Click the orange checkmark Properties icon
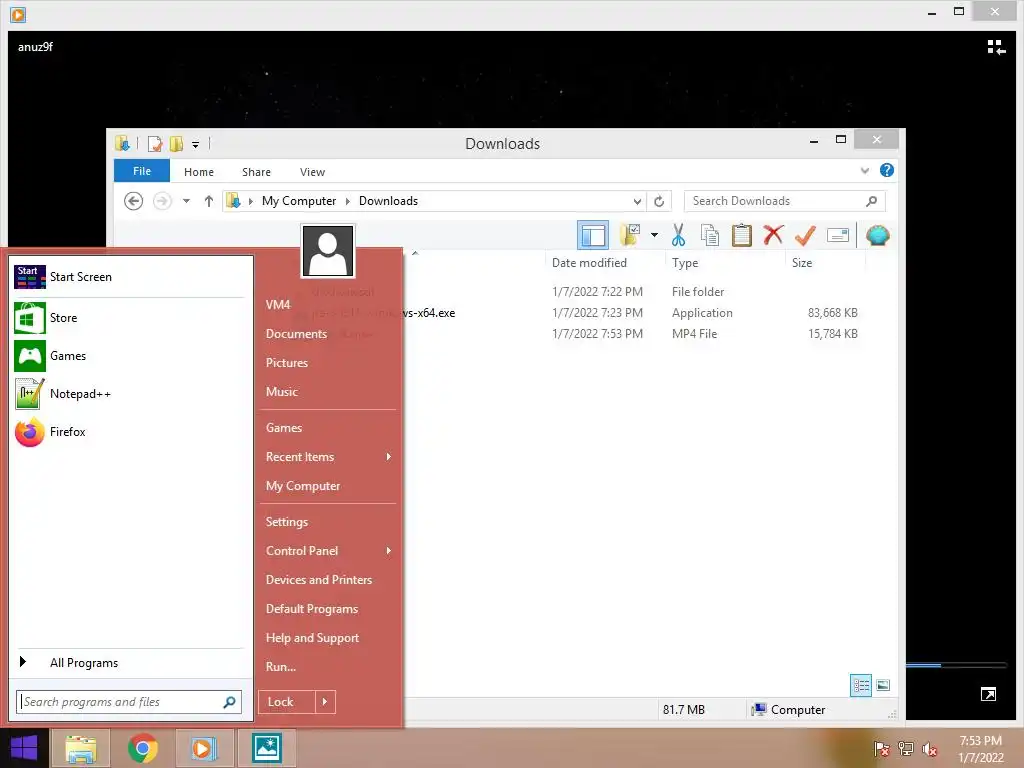 pos(805,235)
